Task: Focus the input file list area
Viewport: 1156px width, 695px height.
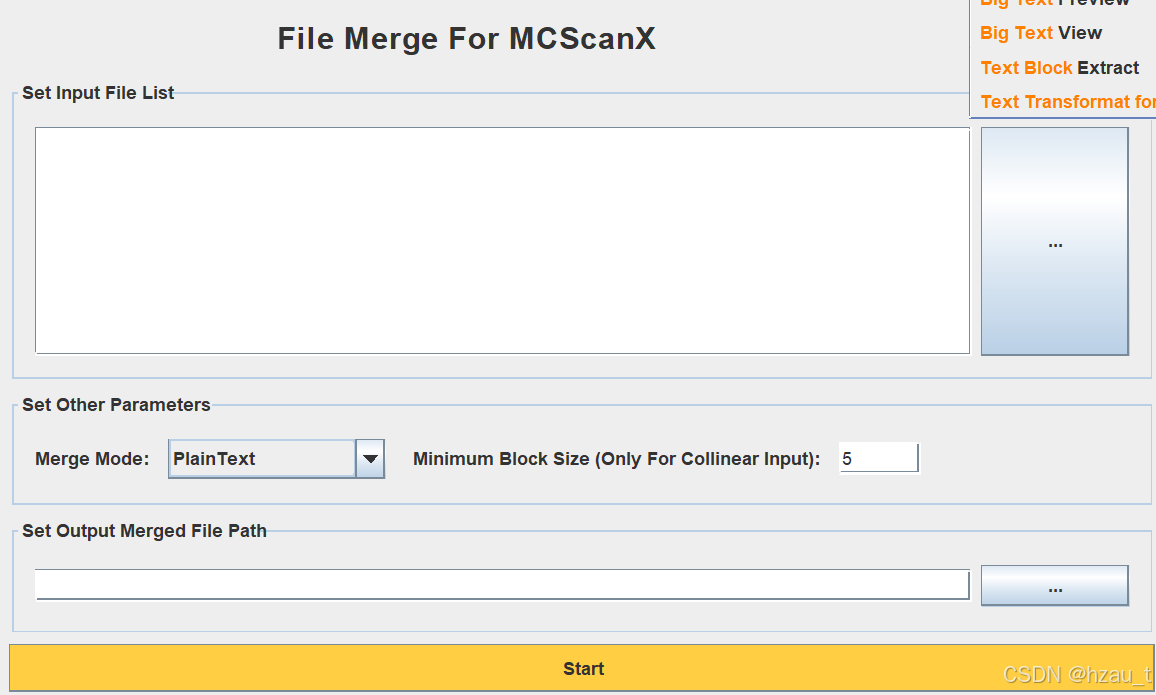Action: pos(502,240)
